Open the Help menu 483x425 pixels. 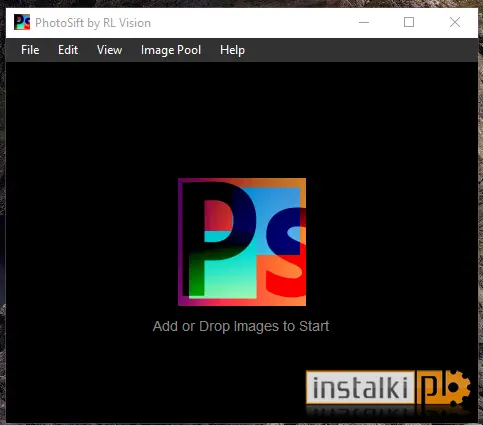click(x=232, y=50)
